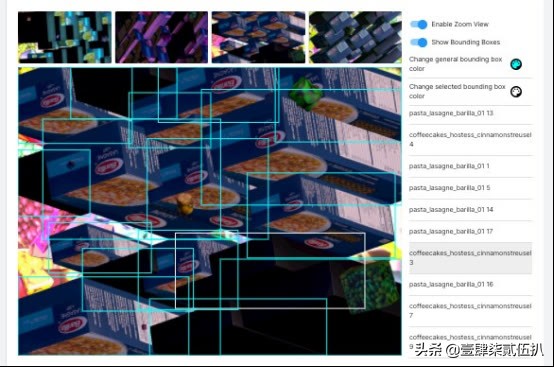Select coffeecakes_hostess_cinnamonstreusel 7 in the list
This screenshot has width=554, height=367.
tap(470, 311)
